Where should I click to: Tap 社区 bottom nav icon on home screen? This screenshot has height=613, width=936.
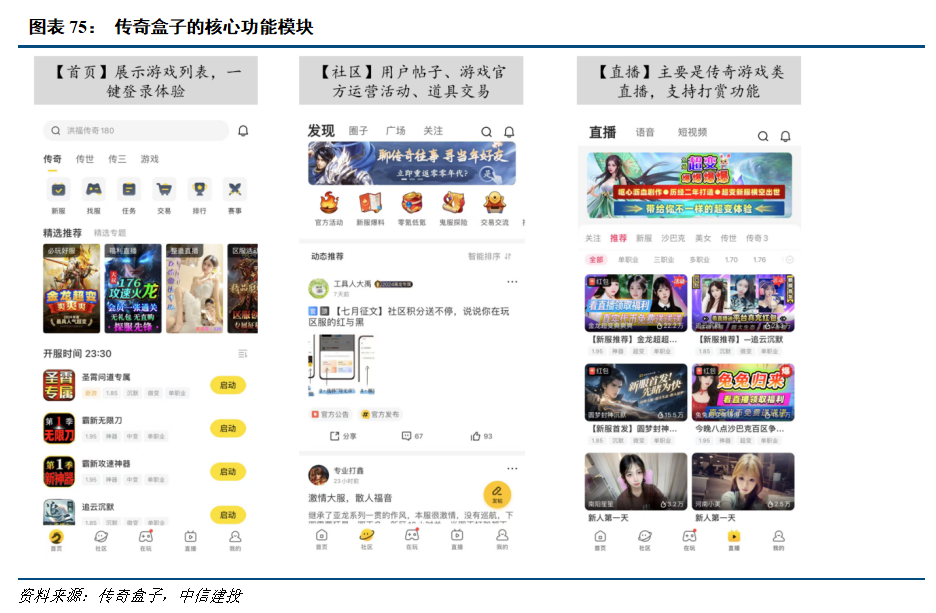tap(101, 540)
